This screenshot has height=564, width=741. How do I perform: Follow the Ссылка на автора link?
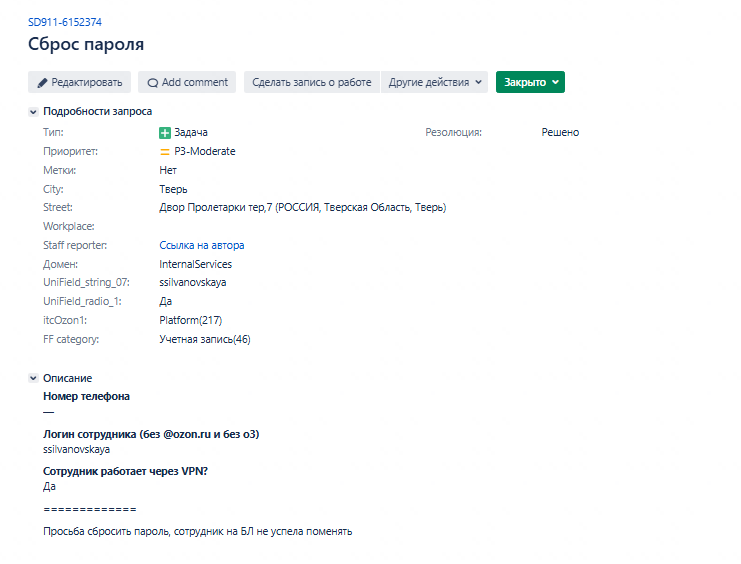coord(202,245)
